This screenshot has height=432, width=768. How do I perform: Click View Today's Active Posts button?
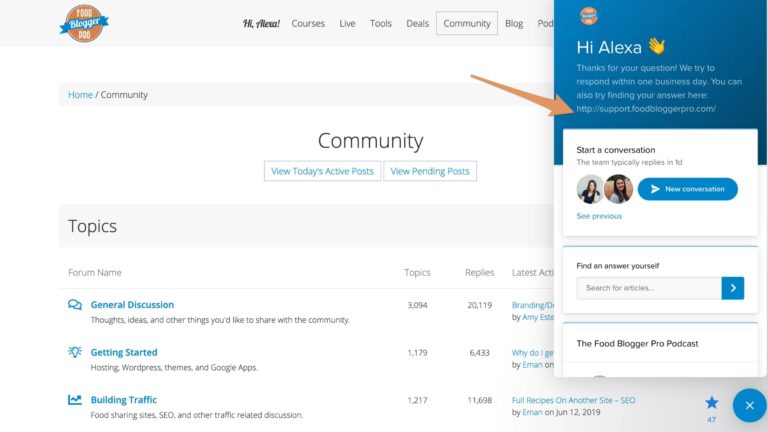pyautogui.click(x=322, y=171)
